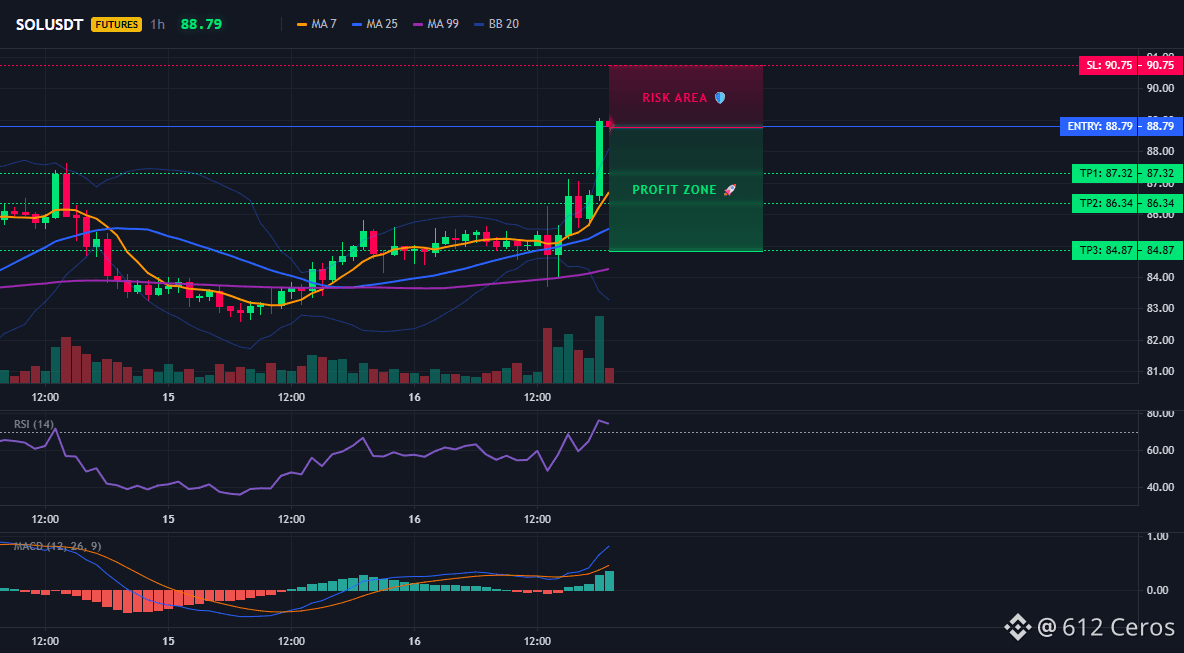Click the rocket icon beside PROFIT ZONE

pyautogui.click(x=729, y=190)
